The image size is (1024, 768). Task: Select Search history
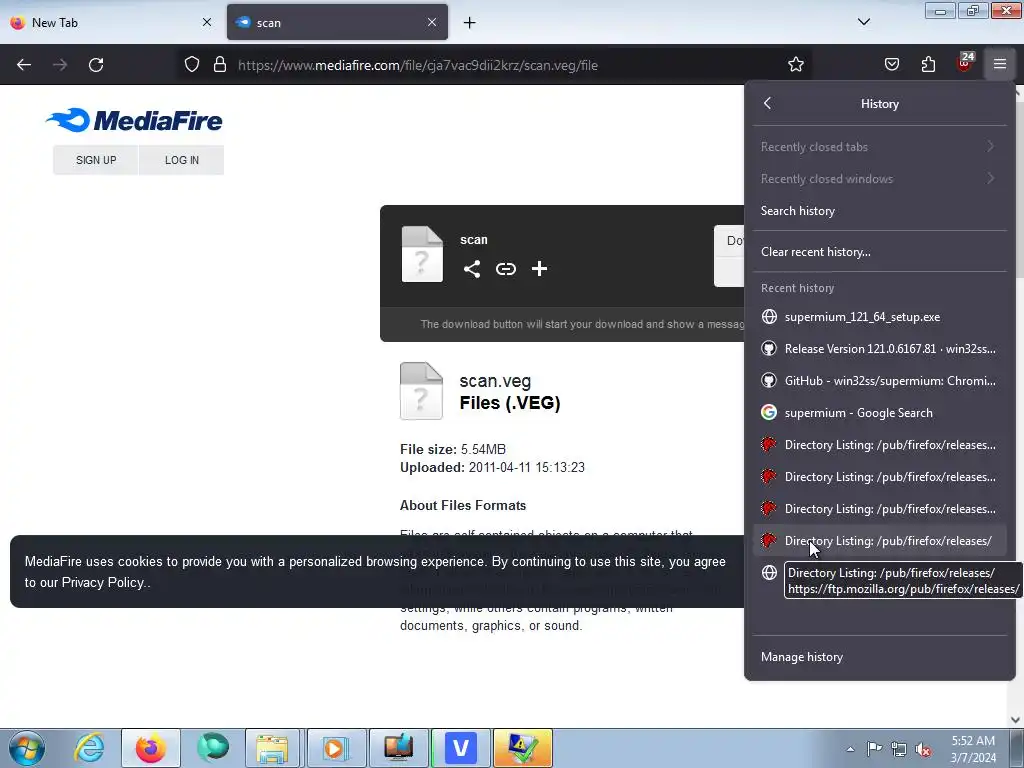click(879, 211)
